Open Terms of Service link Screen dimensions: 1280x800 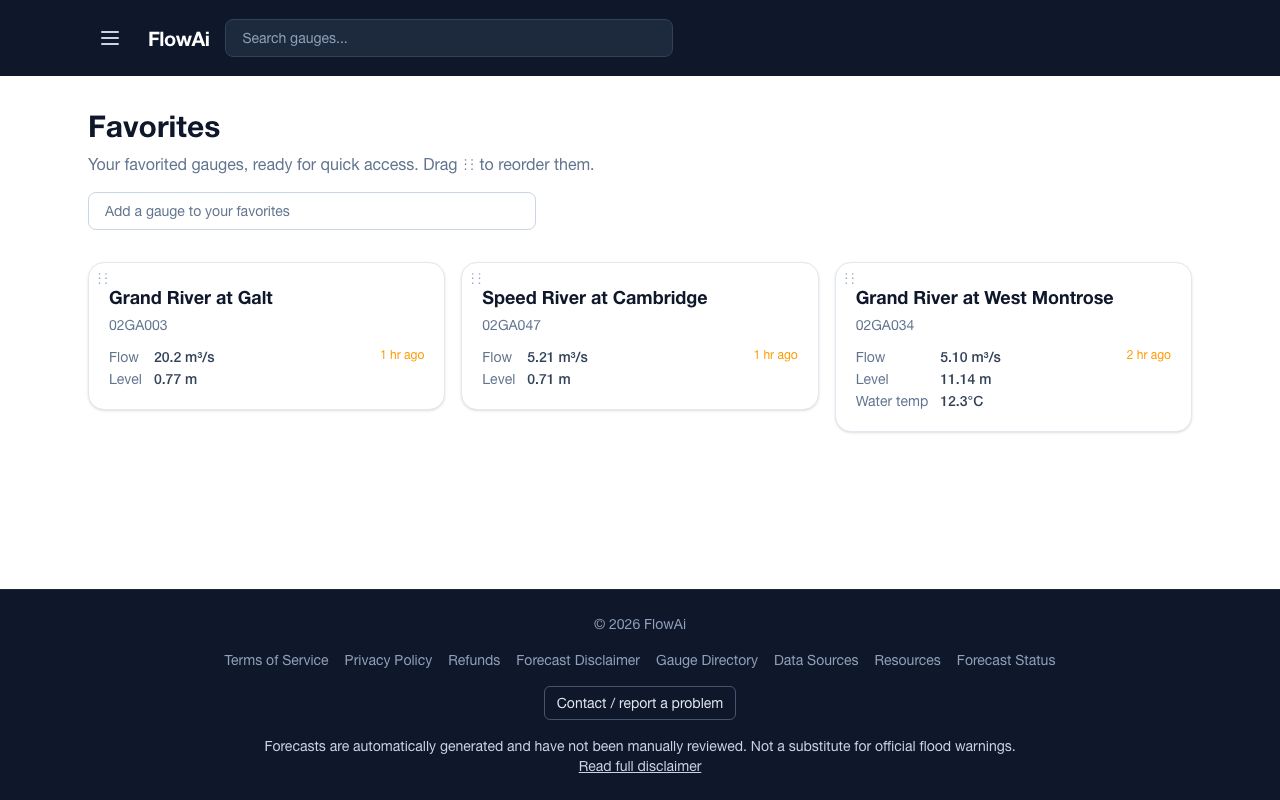tap(276, 660)
